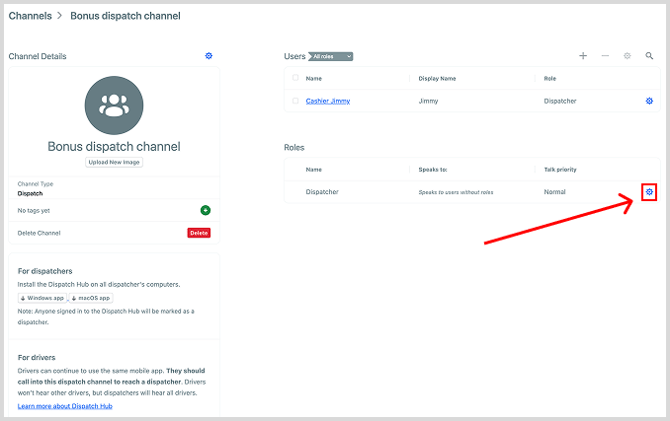This screenshot has height=421, width=670.
Task: Open the All roles filter dropdown
Action: pyautogui.click(x=331, y=56)
